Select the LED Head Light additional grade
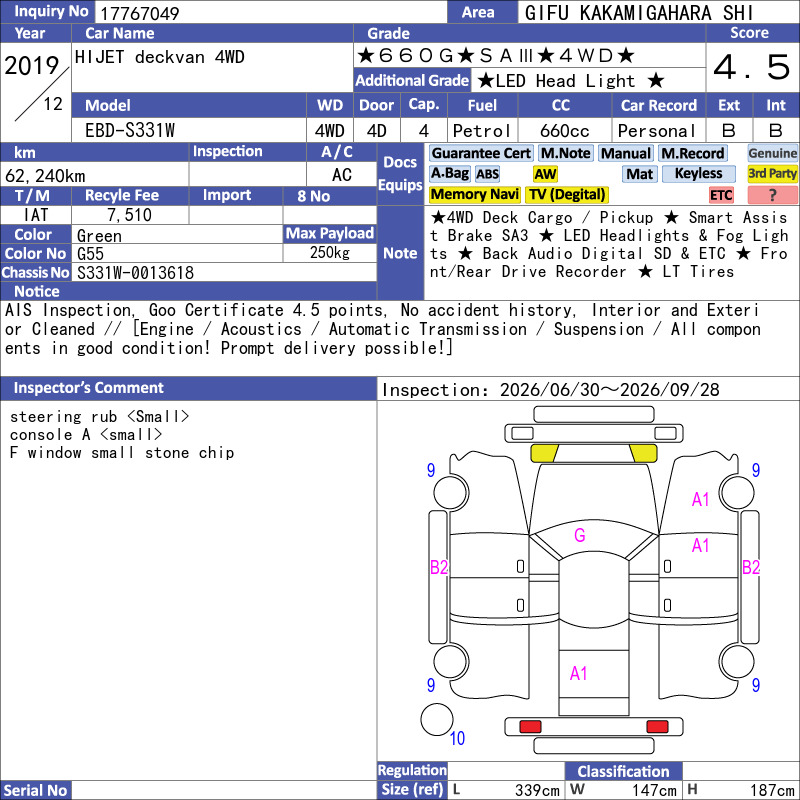Screen dimensions: 800x800 [x=571, y=81]
